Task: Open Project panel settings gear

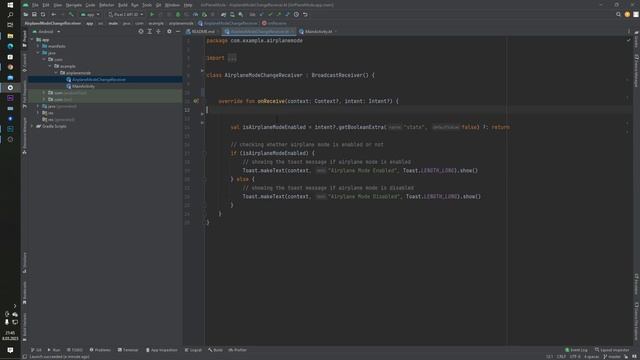Action: pos(169,31)
